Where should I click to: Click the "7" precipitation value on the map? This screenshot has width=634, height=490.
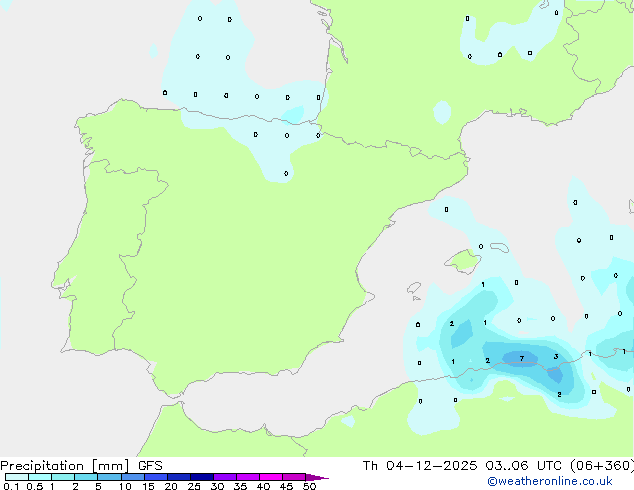click(x=522, y=358)
